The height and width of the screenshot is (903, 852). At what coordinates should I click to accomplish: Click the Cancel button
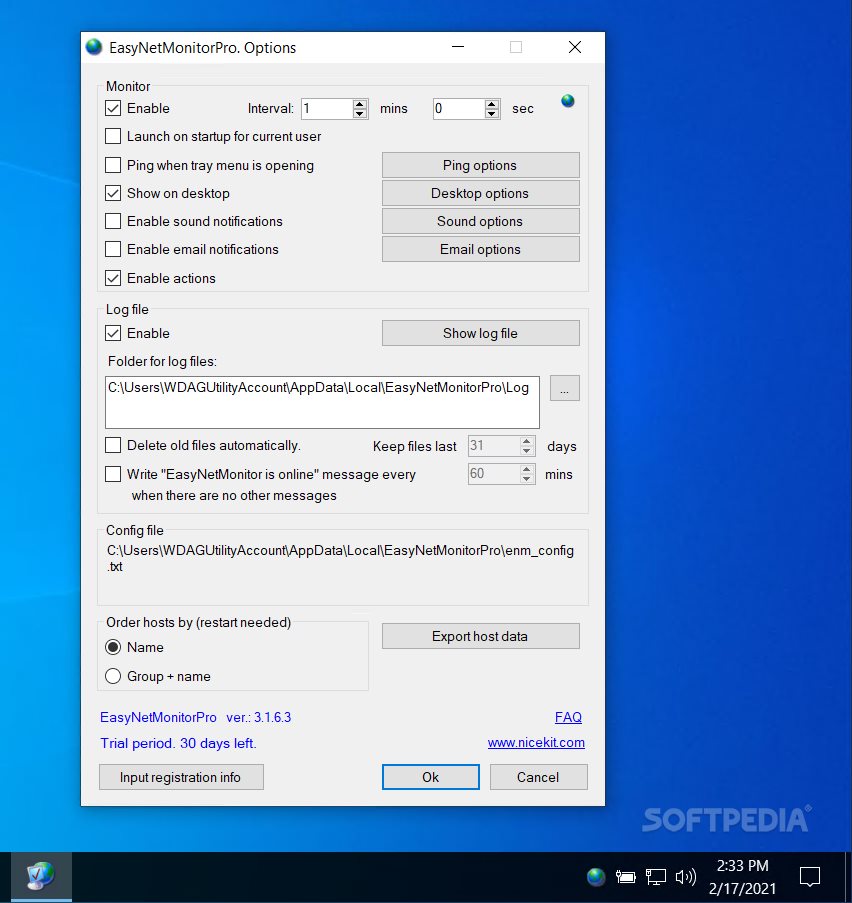pos(538,777)
